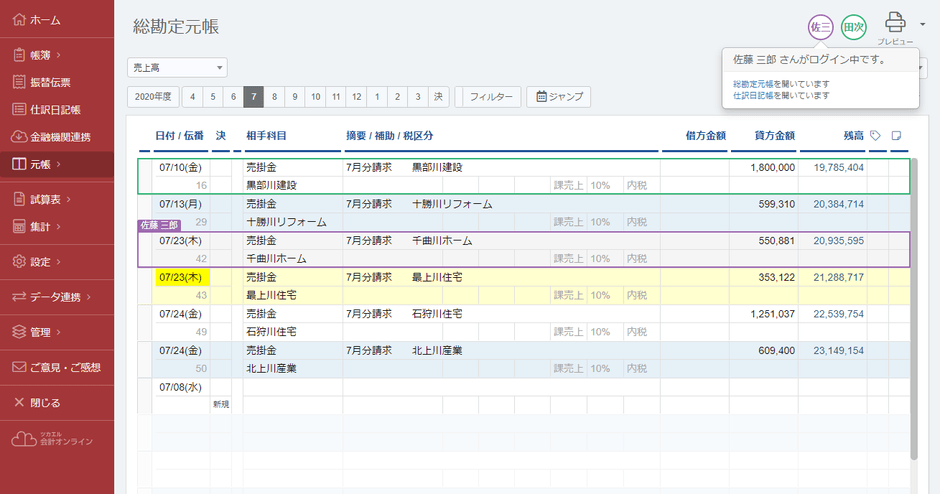Select the month 8 tab
940x494 pixels.
click(274, 97)
